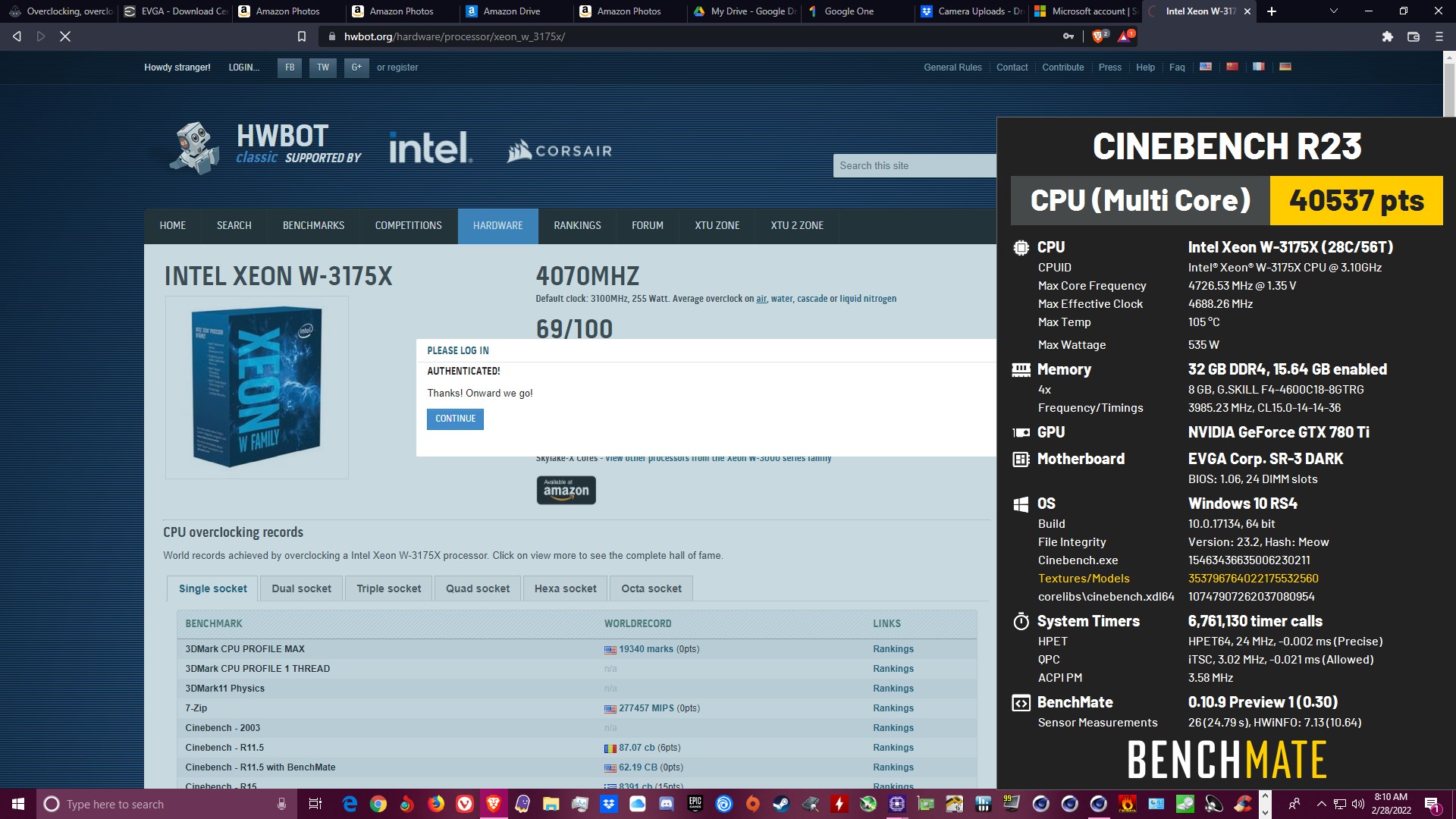Switch to the Google One browser tab

858,11
